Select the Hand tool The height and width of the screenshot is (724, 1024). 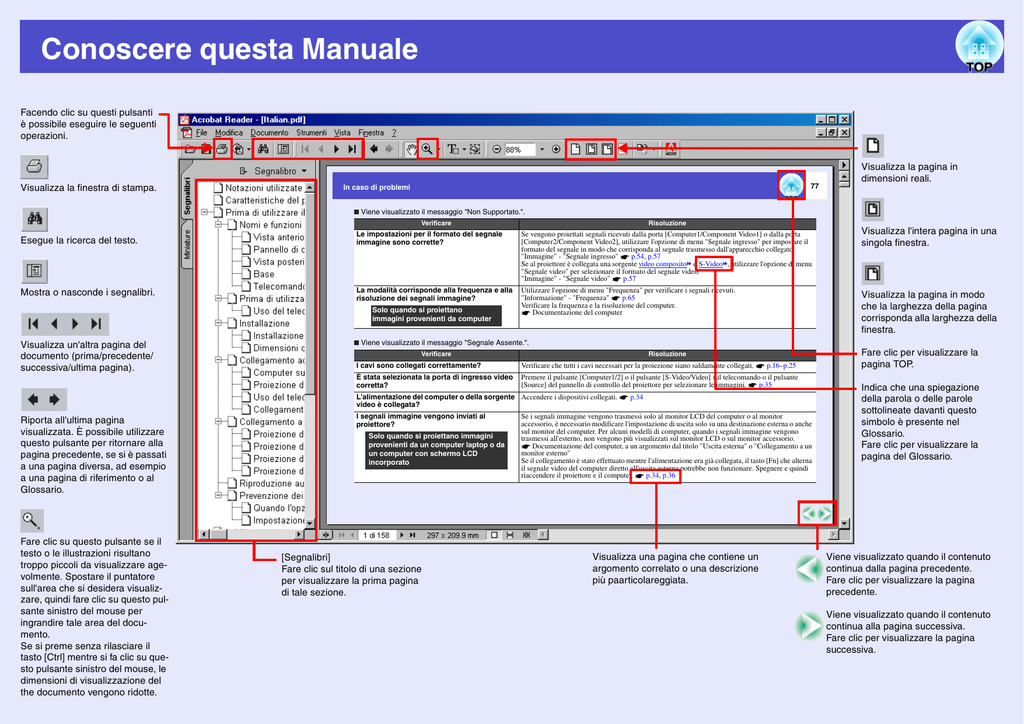coord(411,149)
